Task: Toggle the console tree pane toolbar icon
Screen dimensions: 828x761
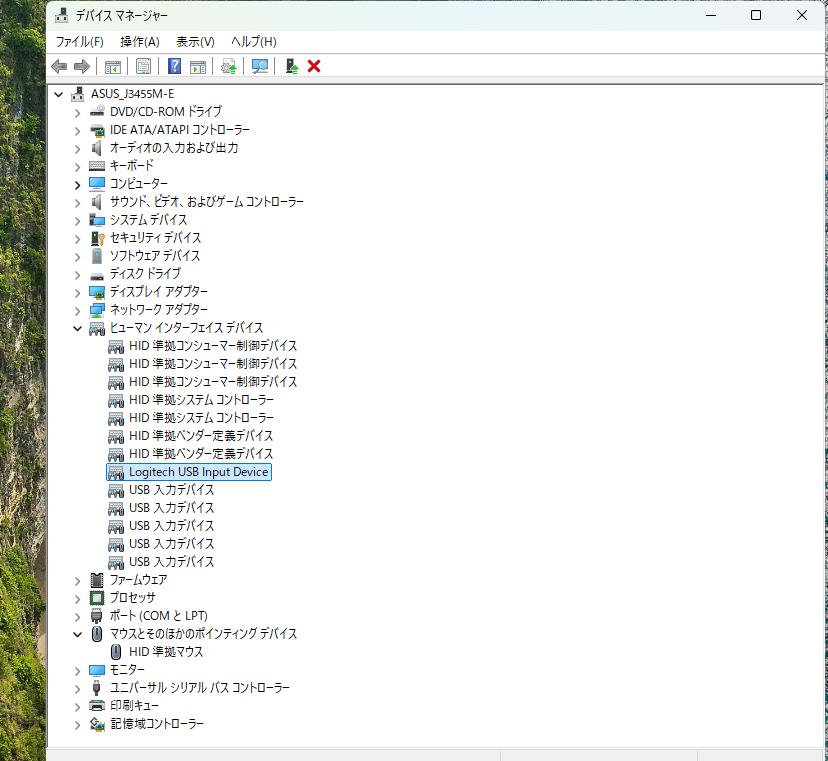Action: (x=112, y=67)
